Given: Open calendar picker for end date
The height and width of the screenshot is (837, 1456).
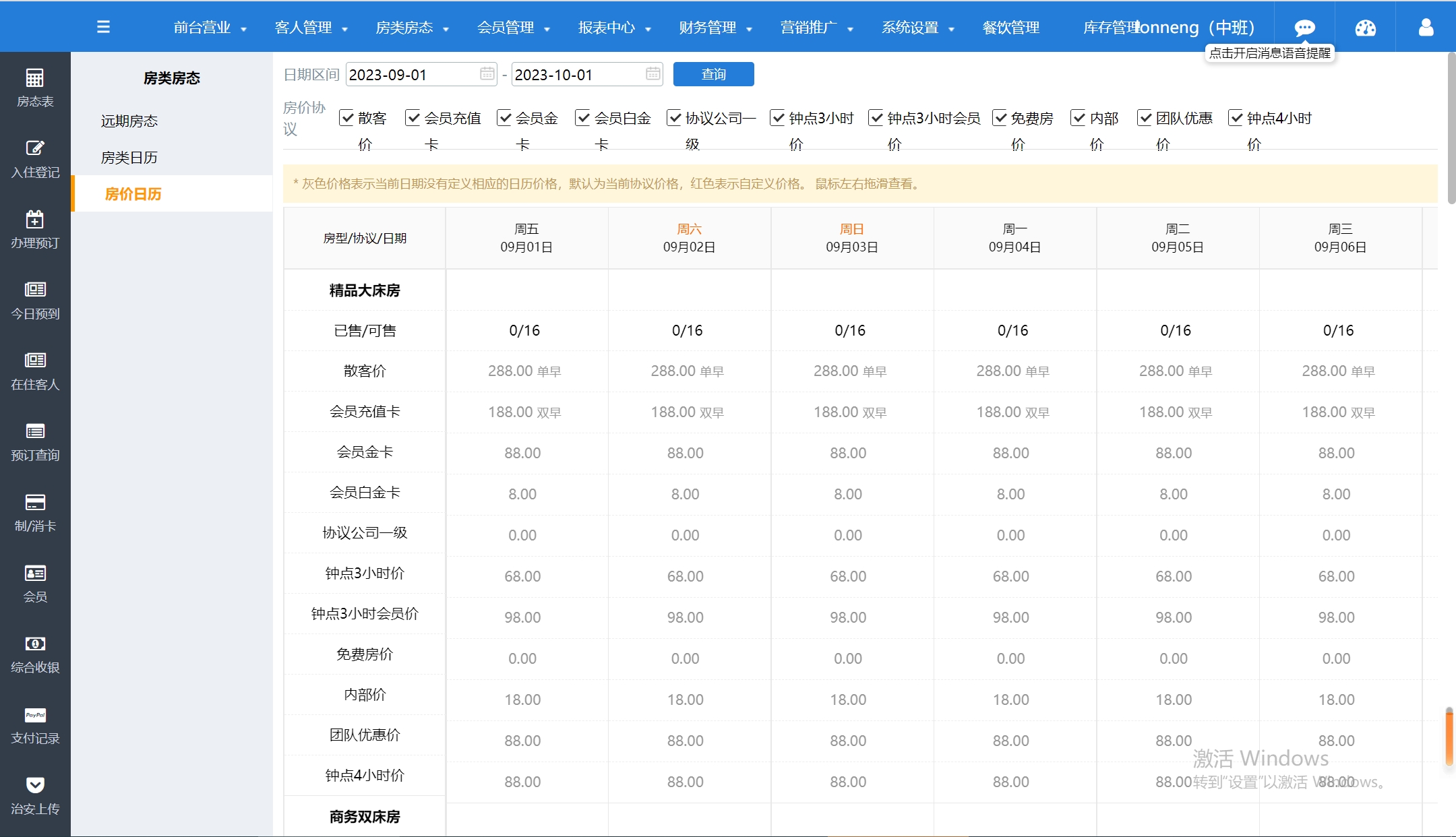Looking at the screenshot, I should pyautogui.click(x=653, y=73).
